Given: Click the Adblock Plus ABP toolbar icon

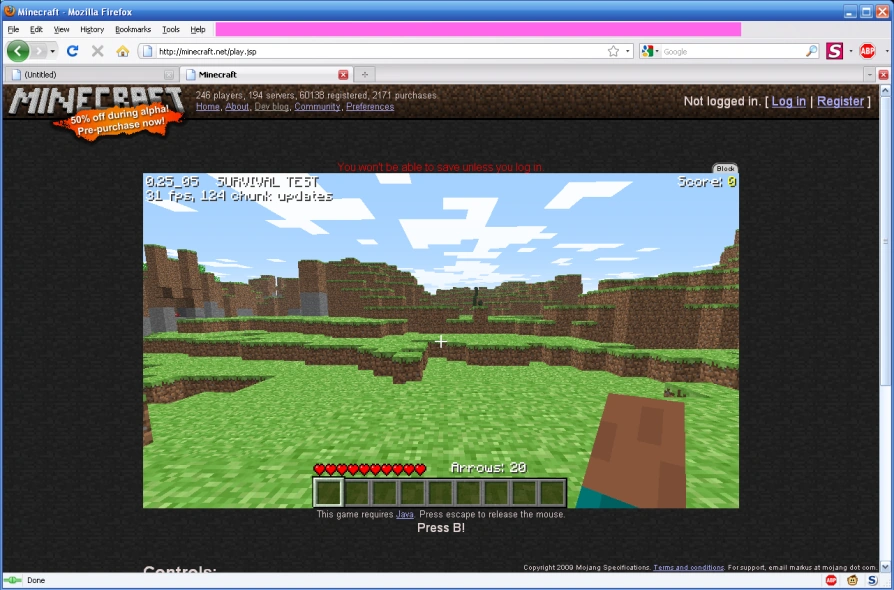Looking at the screenshot, I should pyautogui.click(x=867, y=51).
